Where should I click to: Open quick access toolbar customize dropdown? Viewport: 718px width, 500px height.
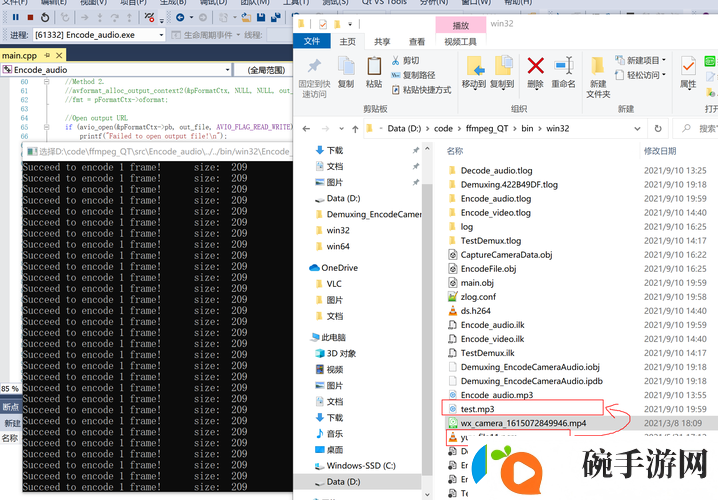pyautogui.click(x=350, y=24)
